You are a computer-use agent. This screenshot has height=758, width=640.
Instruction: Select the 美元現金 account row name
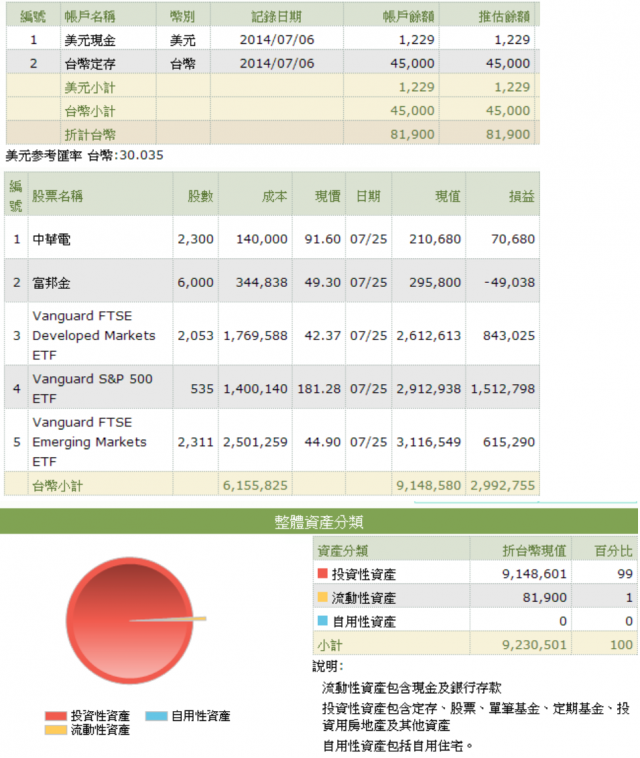pyautogui.click(x=90, y=40)
